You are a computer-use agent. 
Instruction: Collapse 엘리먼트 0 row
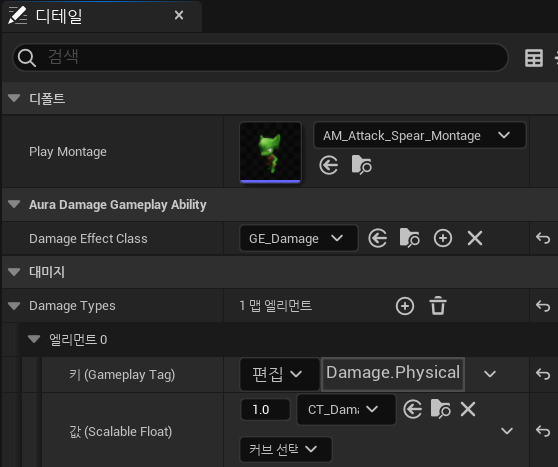click(34, 339)
